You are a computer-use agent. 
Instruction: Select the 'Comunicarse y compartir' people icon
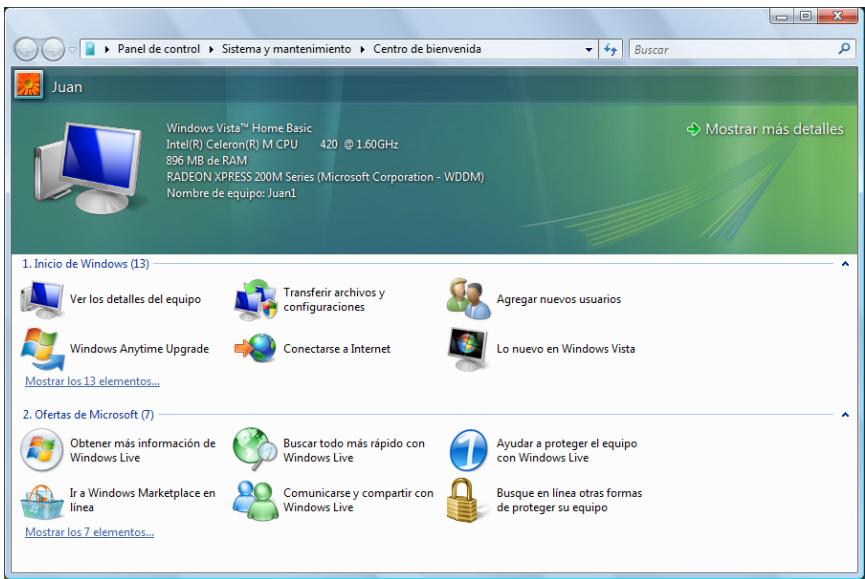tap(254, 500)
